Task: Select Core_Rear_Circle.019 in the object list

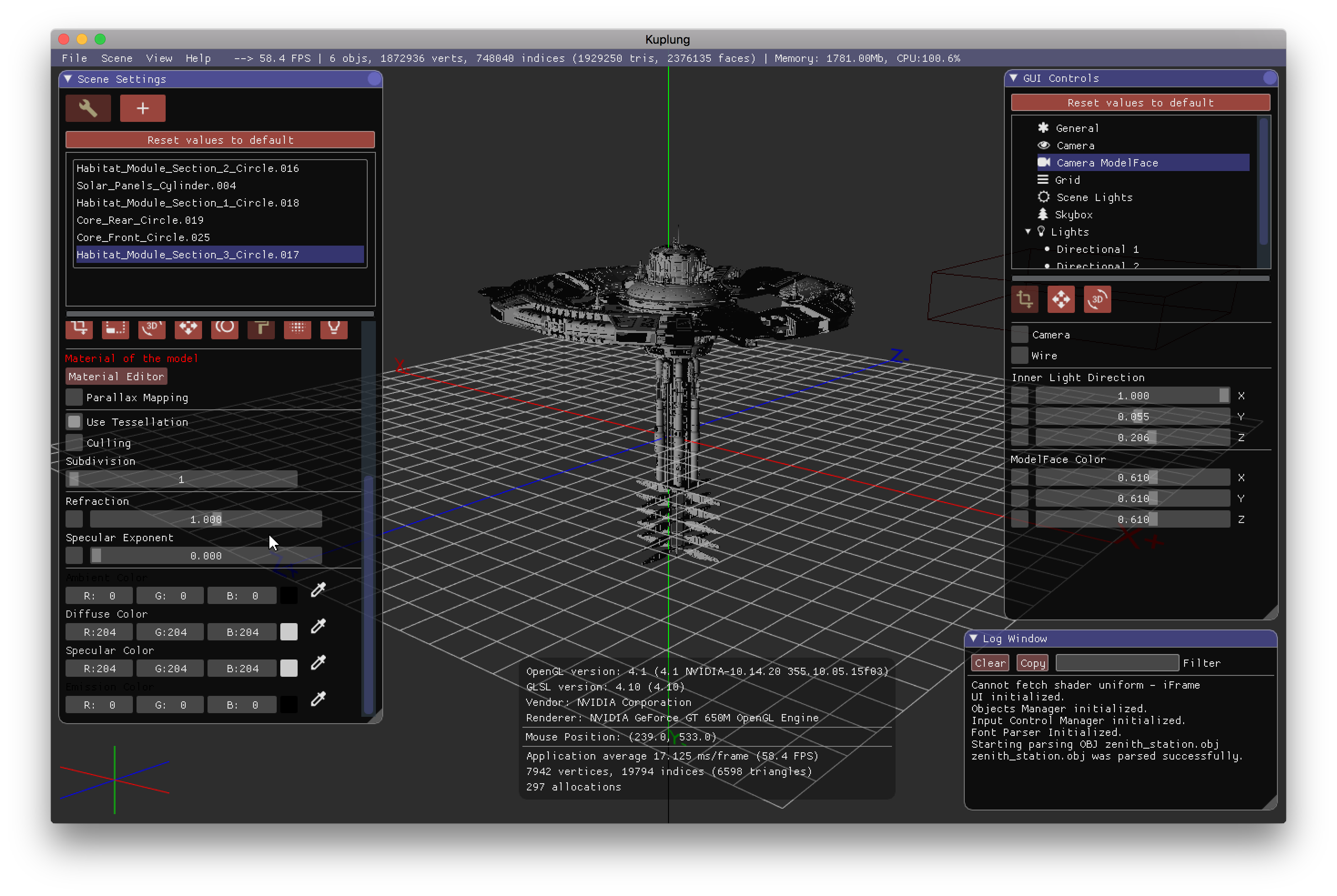Action: [140, 220]
